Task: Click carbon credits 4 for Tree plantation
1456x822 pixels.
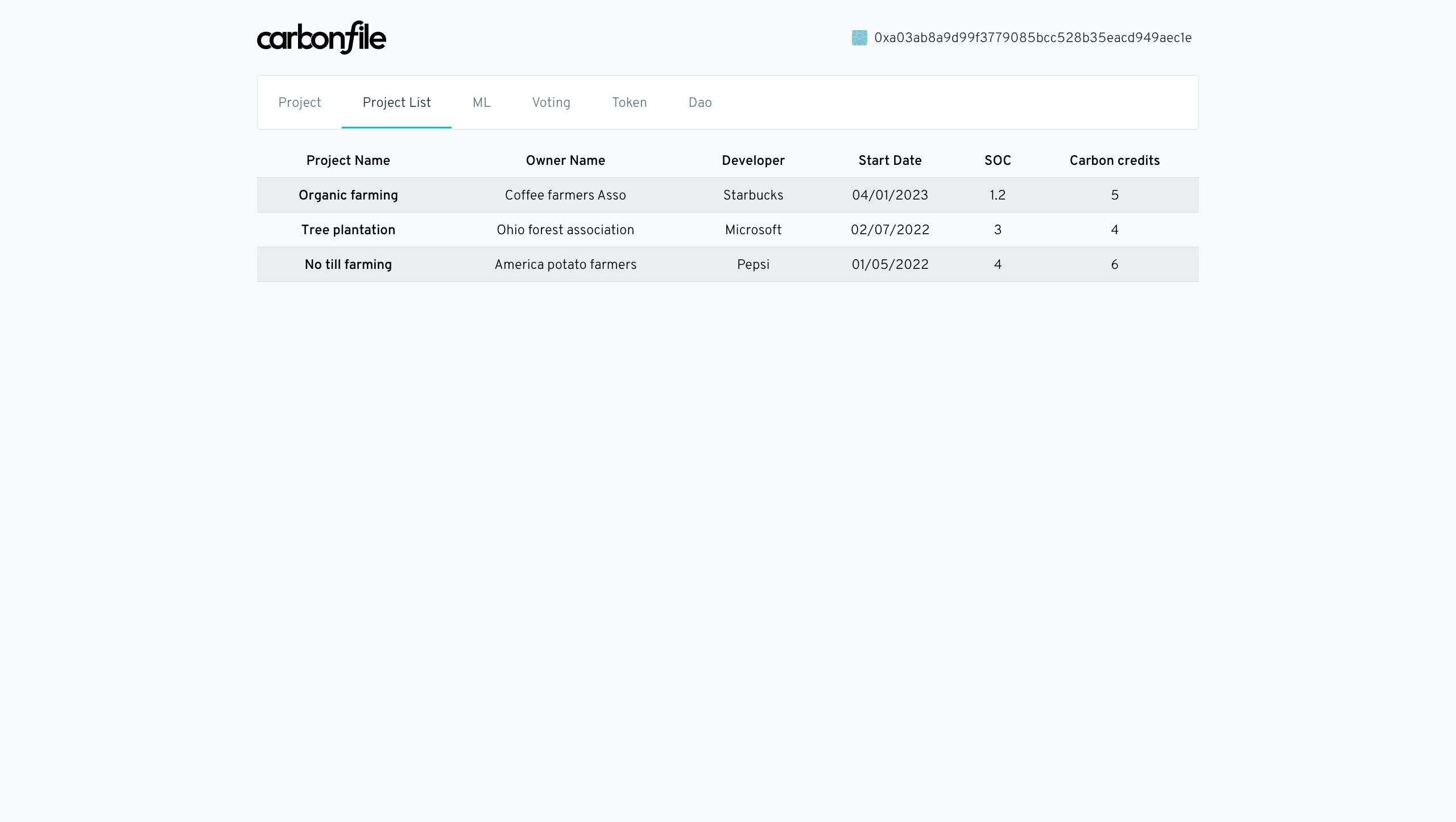Action: click(x=1115, y=230)
